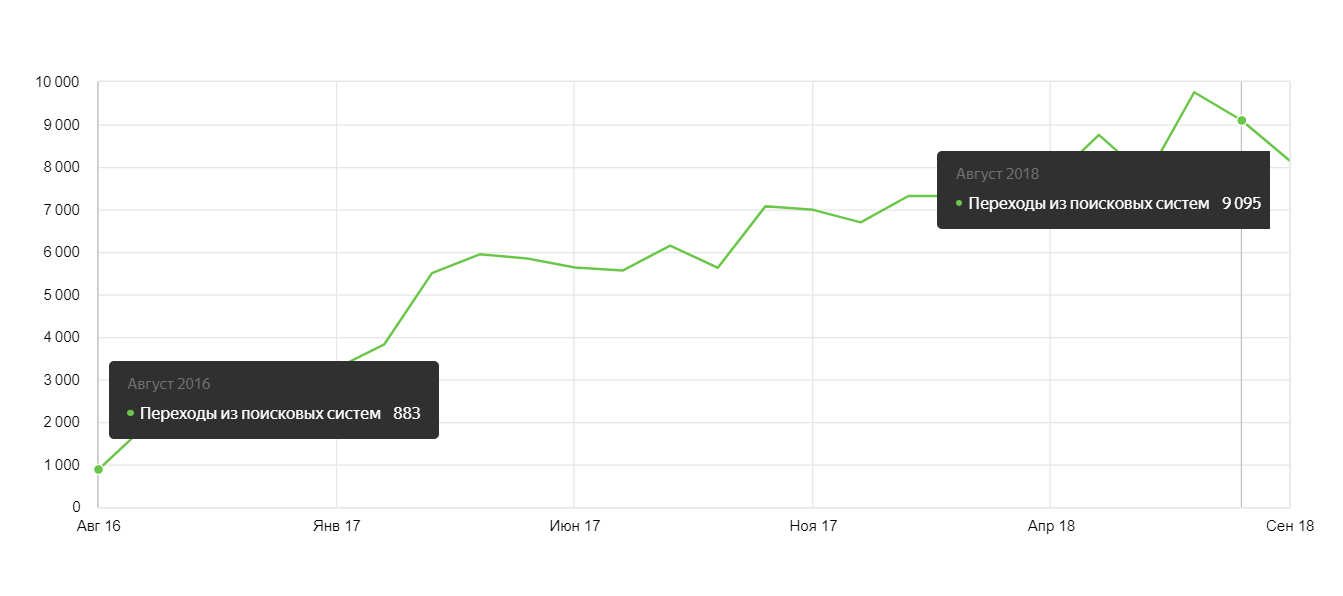Click the Апр 18 x-axis label
The image size is (1343, 596).
click(1050, 526)
